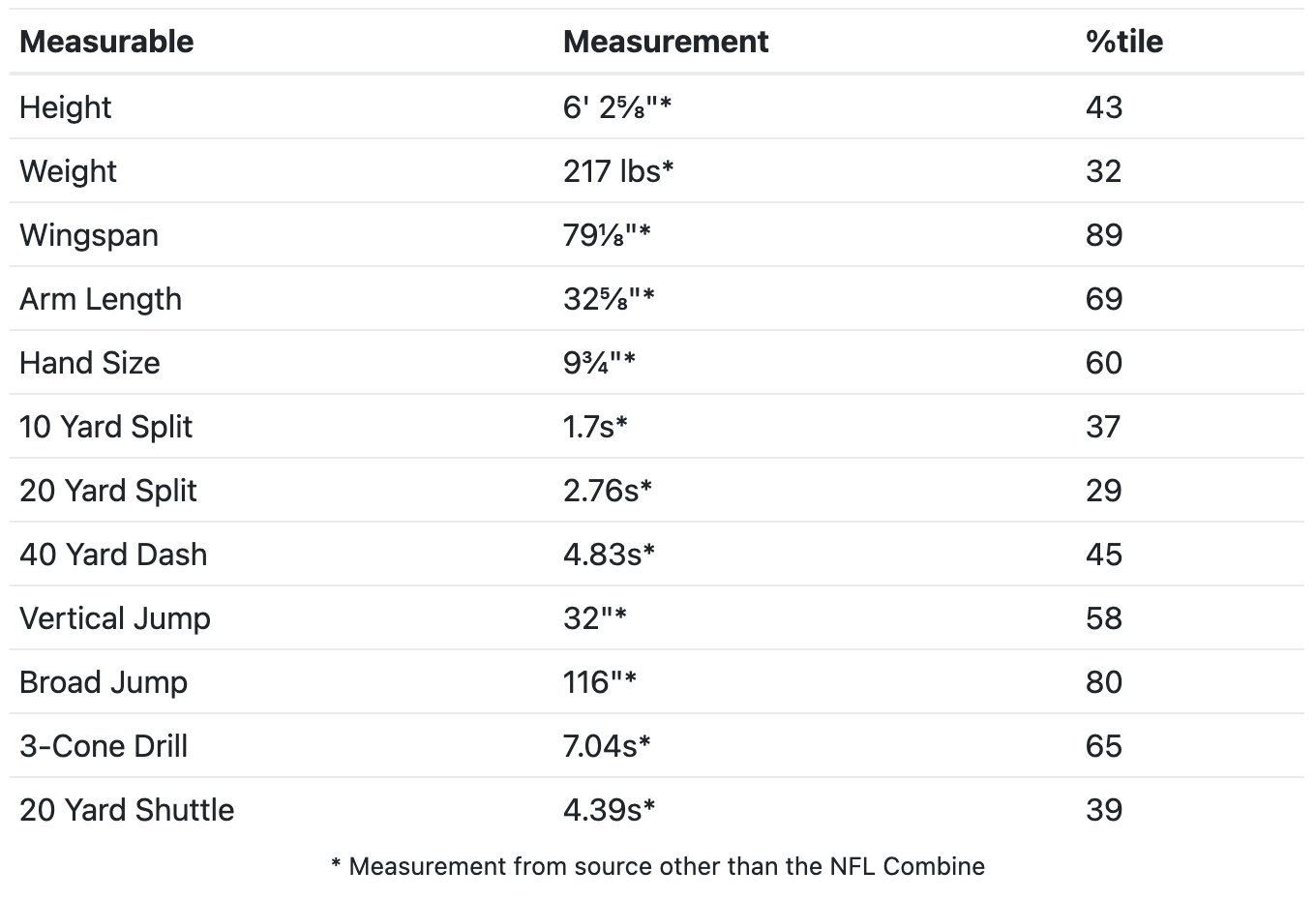The height and width of the screenshot is (900, 1316).
Task: Click the Broad Jump percentile 80
Action: [x=1104, y=681]
